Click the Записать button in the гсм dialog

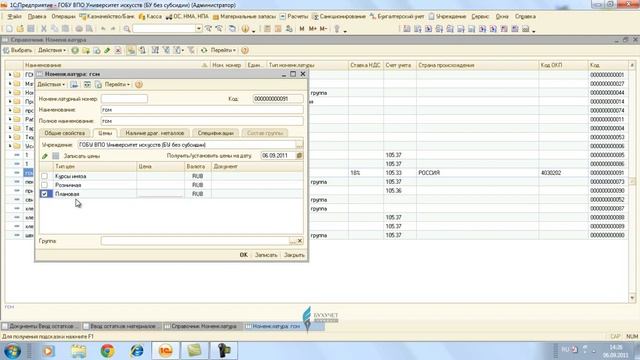click(266, 255)
